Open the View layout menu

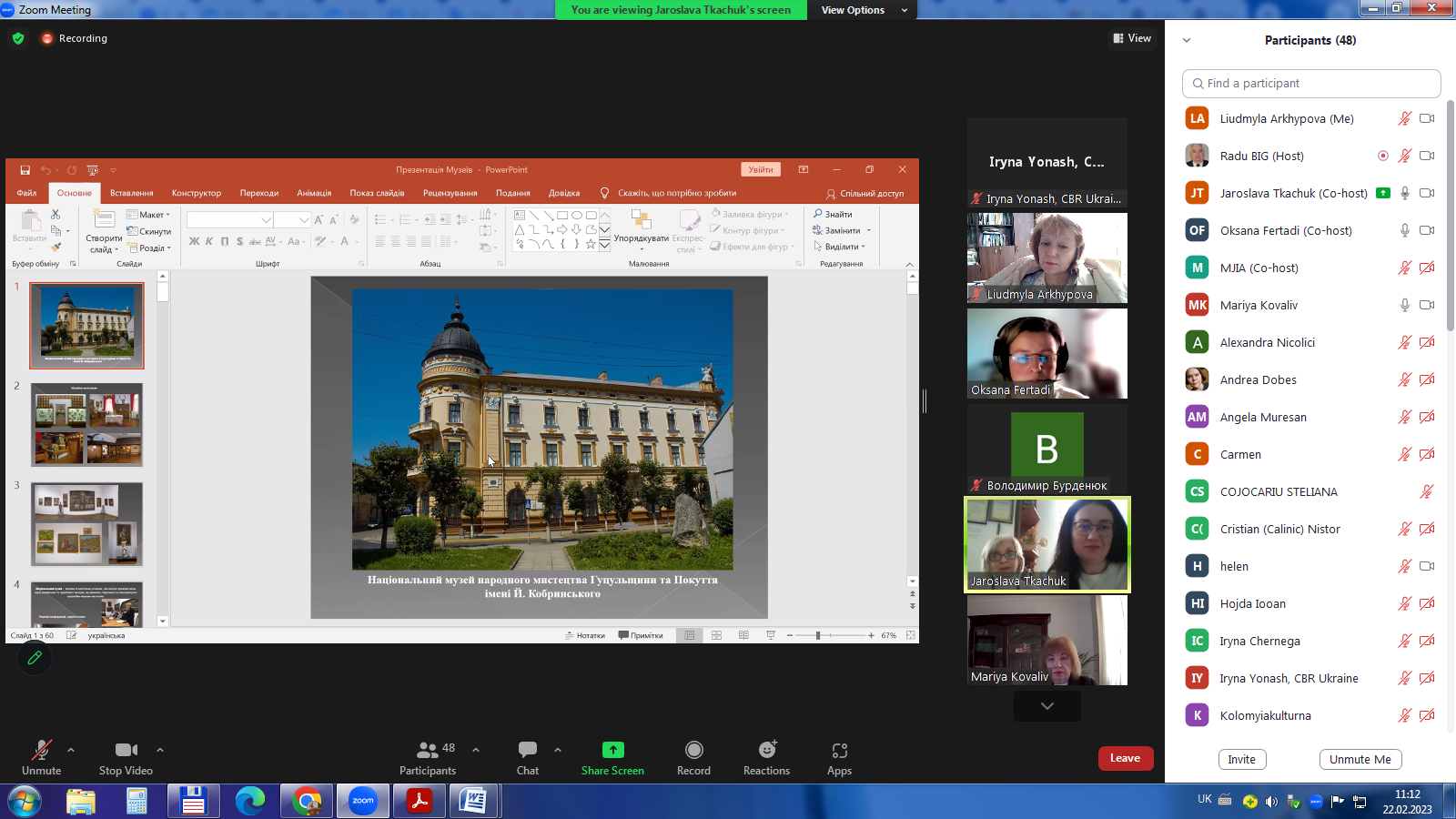(x=1131, y=38)
